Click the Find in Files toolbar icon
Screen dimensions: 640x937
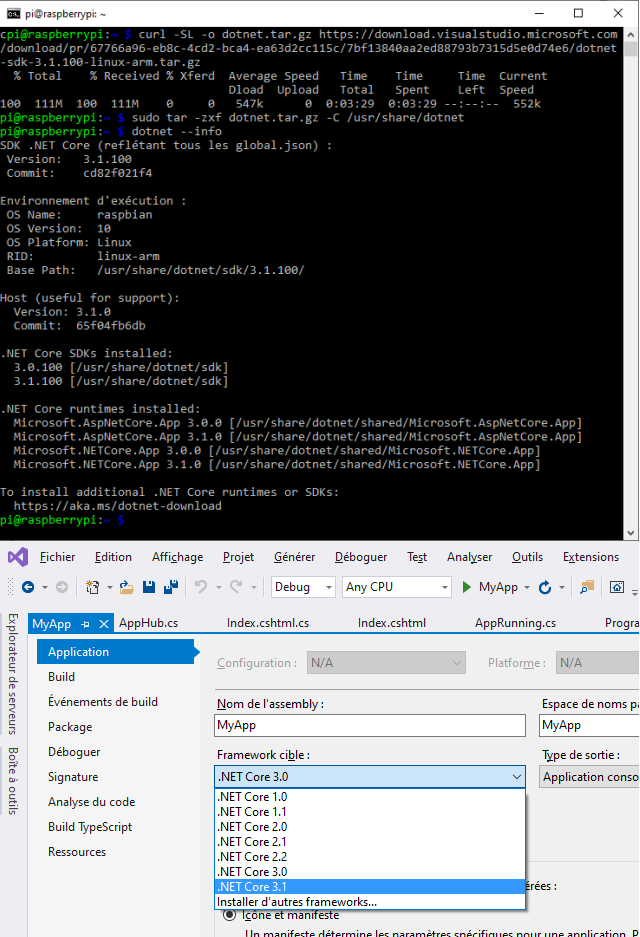pyautogui.click(x=587, y=587)
